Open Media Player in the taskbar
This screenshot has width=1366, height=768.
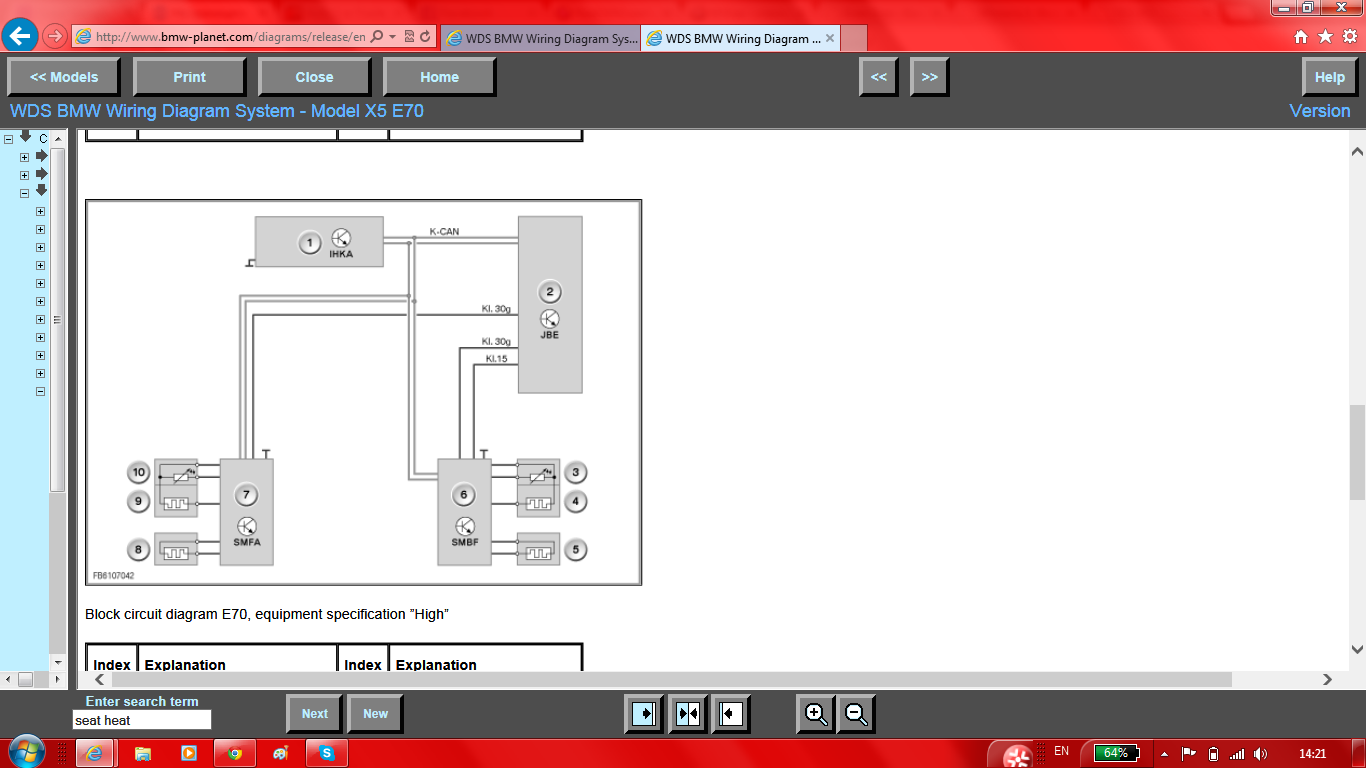coord(189,753)
